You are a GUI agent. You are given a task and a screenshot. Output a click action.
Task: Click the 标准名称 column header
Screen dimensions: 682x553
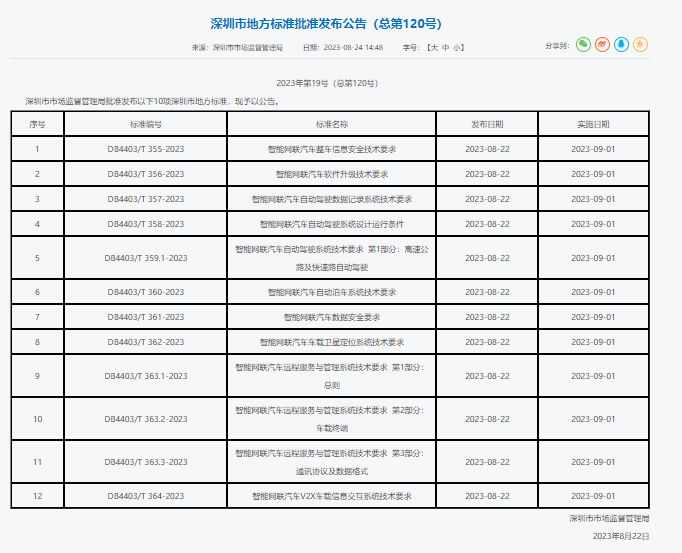331,124
